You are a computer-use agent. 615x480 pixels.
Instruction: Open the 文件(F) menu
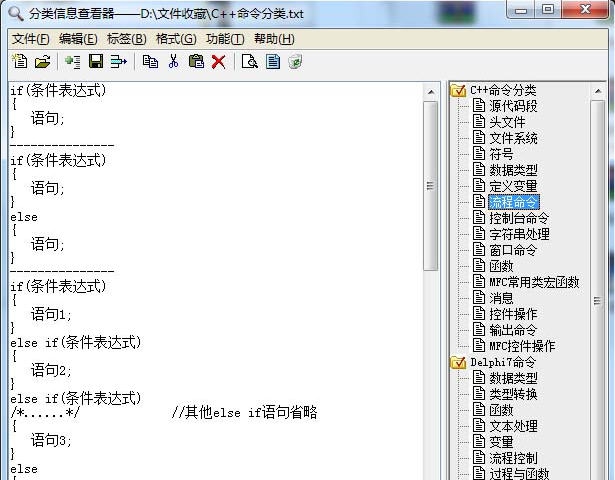(x=31, y=39)
